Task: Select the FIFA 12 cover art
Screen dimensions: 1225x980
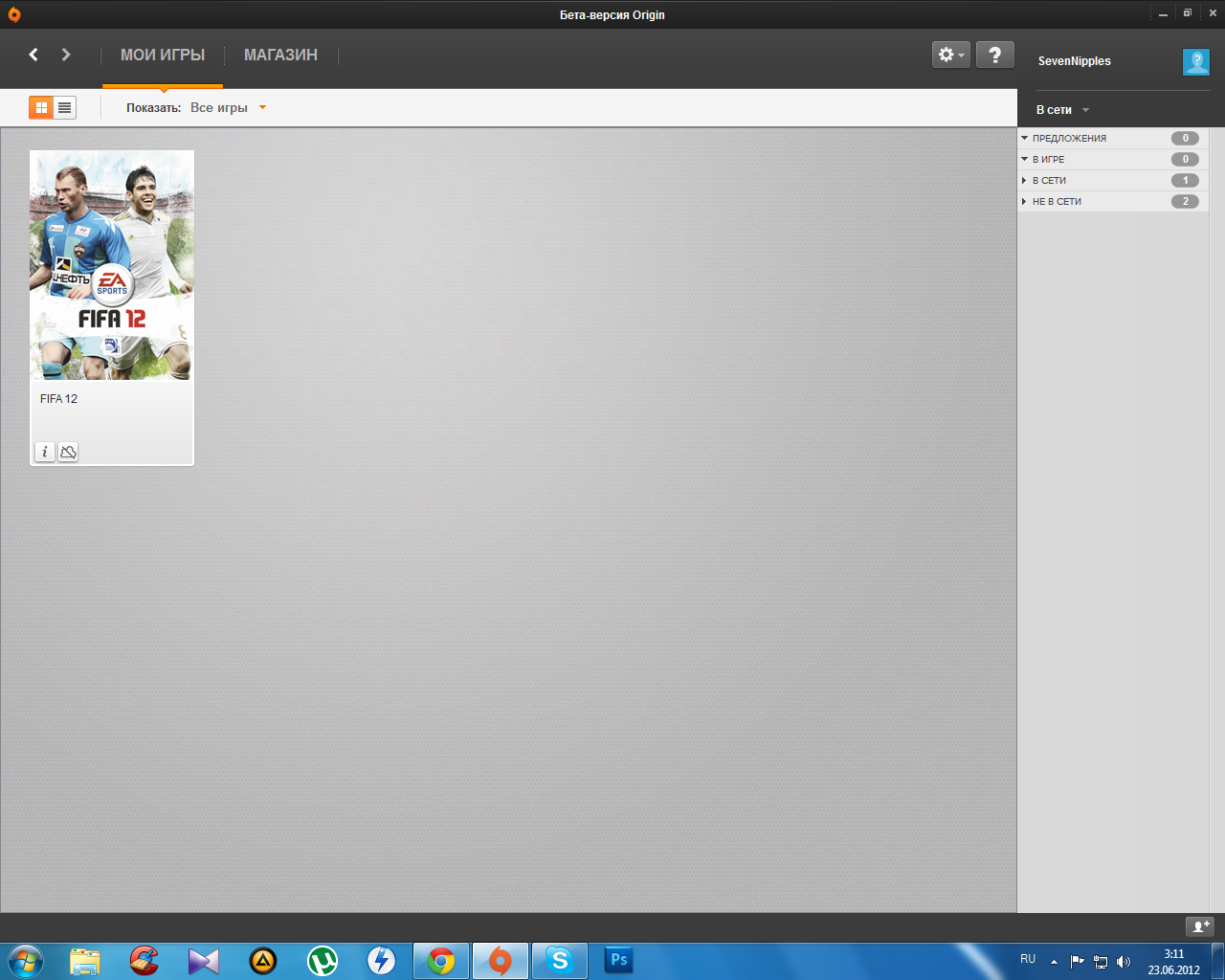Action: tap(112, 265)
